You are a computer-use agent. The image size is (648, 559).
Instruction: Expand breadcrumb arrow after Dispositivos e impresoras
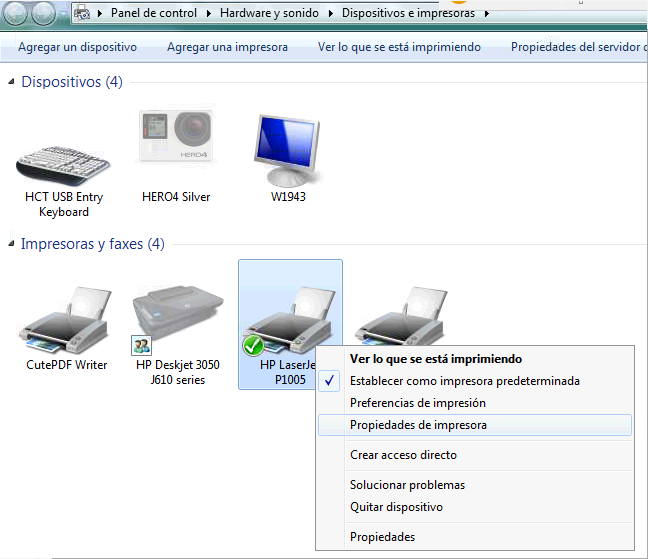click(x=487, y=14)
